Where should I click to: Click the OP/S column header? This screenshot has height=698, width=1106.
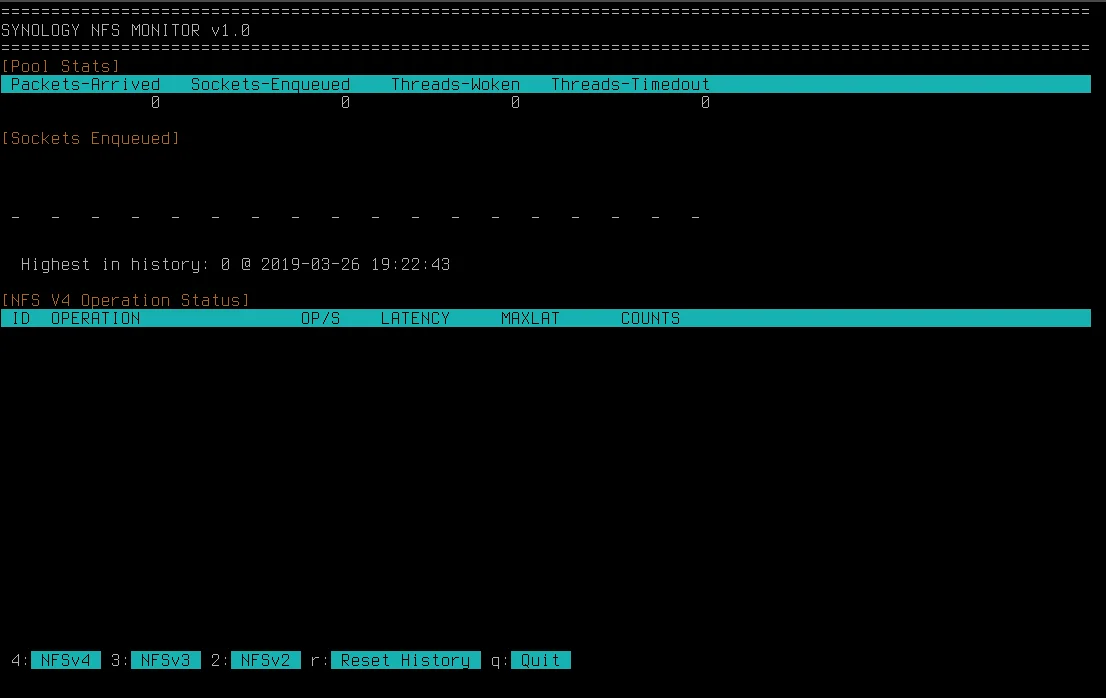[320, 319]
